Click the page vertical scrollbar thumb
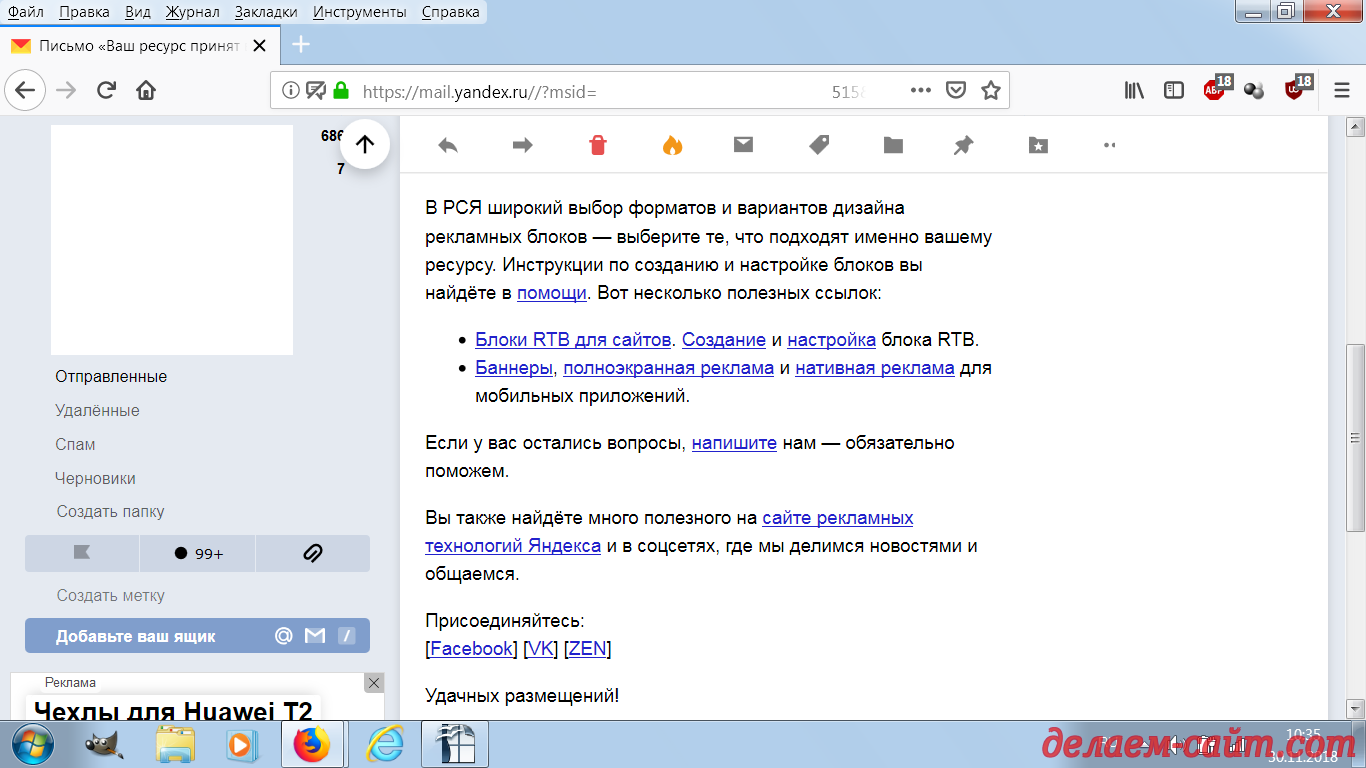Image resolution: width=1366 pixels, height=768 pixels. [x=1356, y=438]
